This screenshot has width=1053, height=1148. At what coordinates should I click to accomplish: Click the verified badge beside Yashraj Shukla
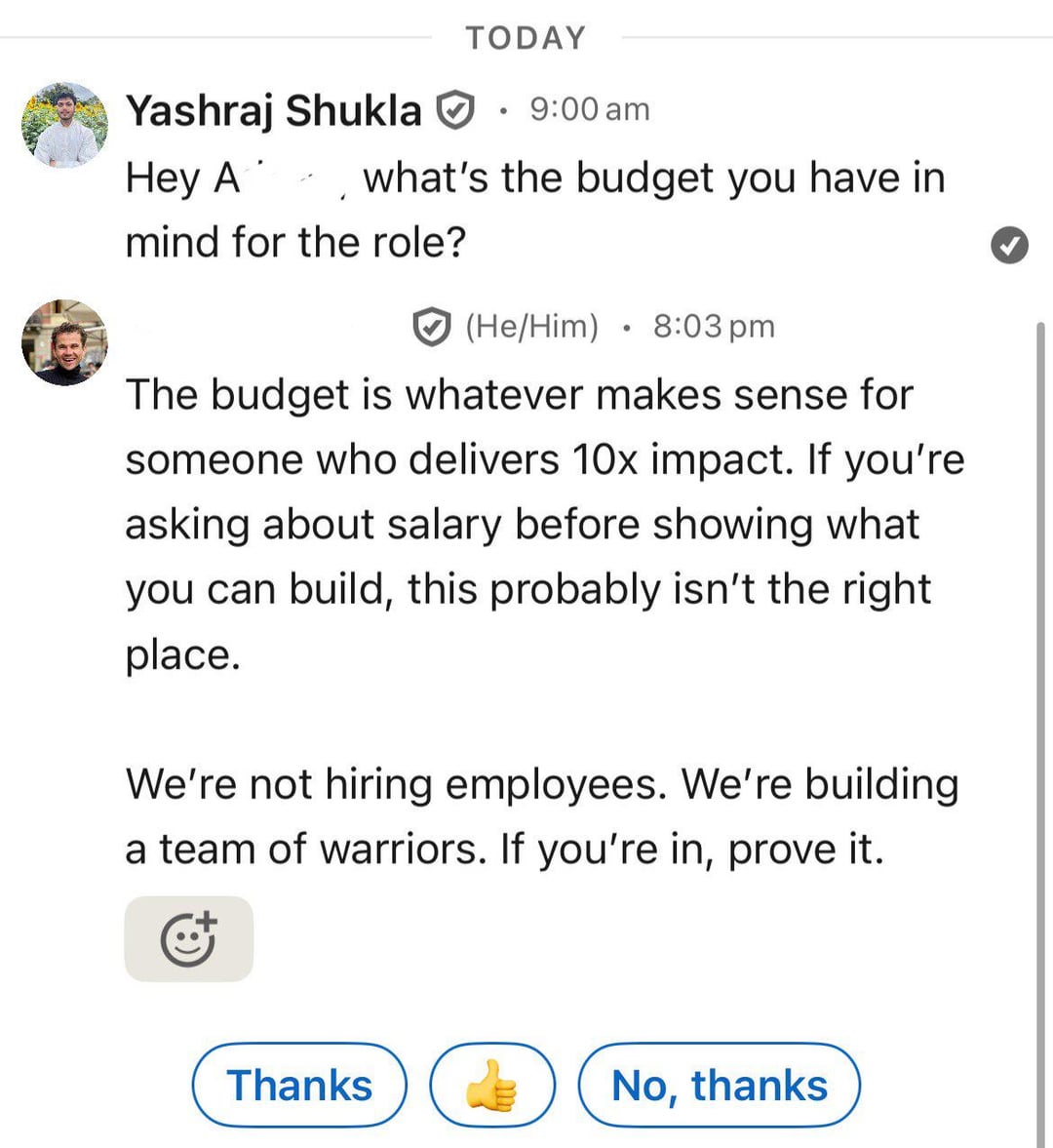[x=454, y=110]
